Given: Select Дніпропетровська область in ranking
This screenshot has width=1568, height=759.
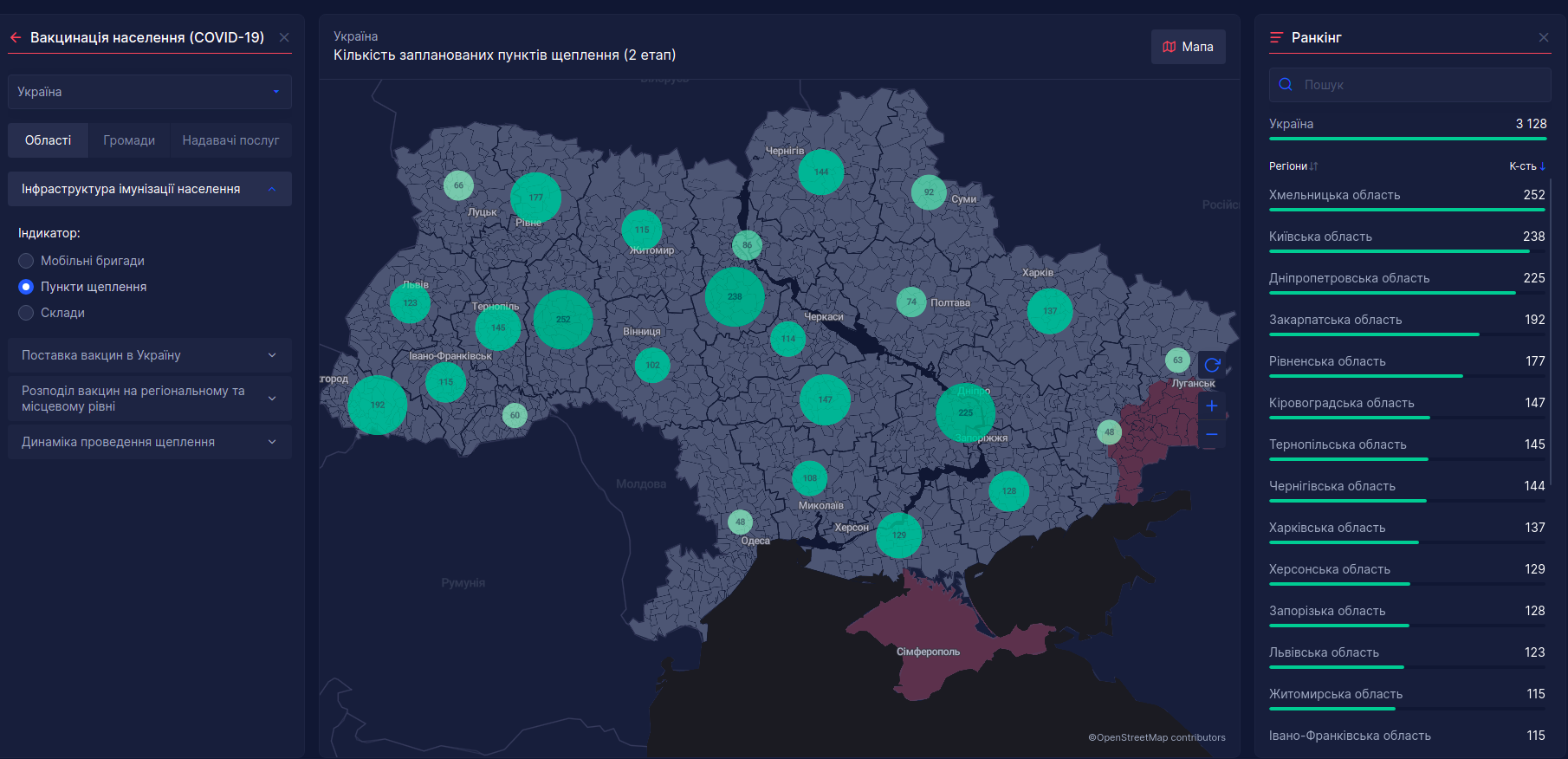Looking at the screenshot, I should coord(1408,282).
